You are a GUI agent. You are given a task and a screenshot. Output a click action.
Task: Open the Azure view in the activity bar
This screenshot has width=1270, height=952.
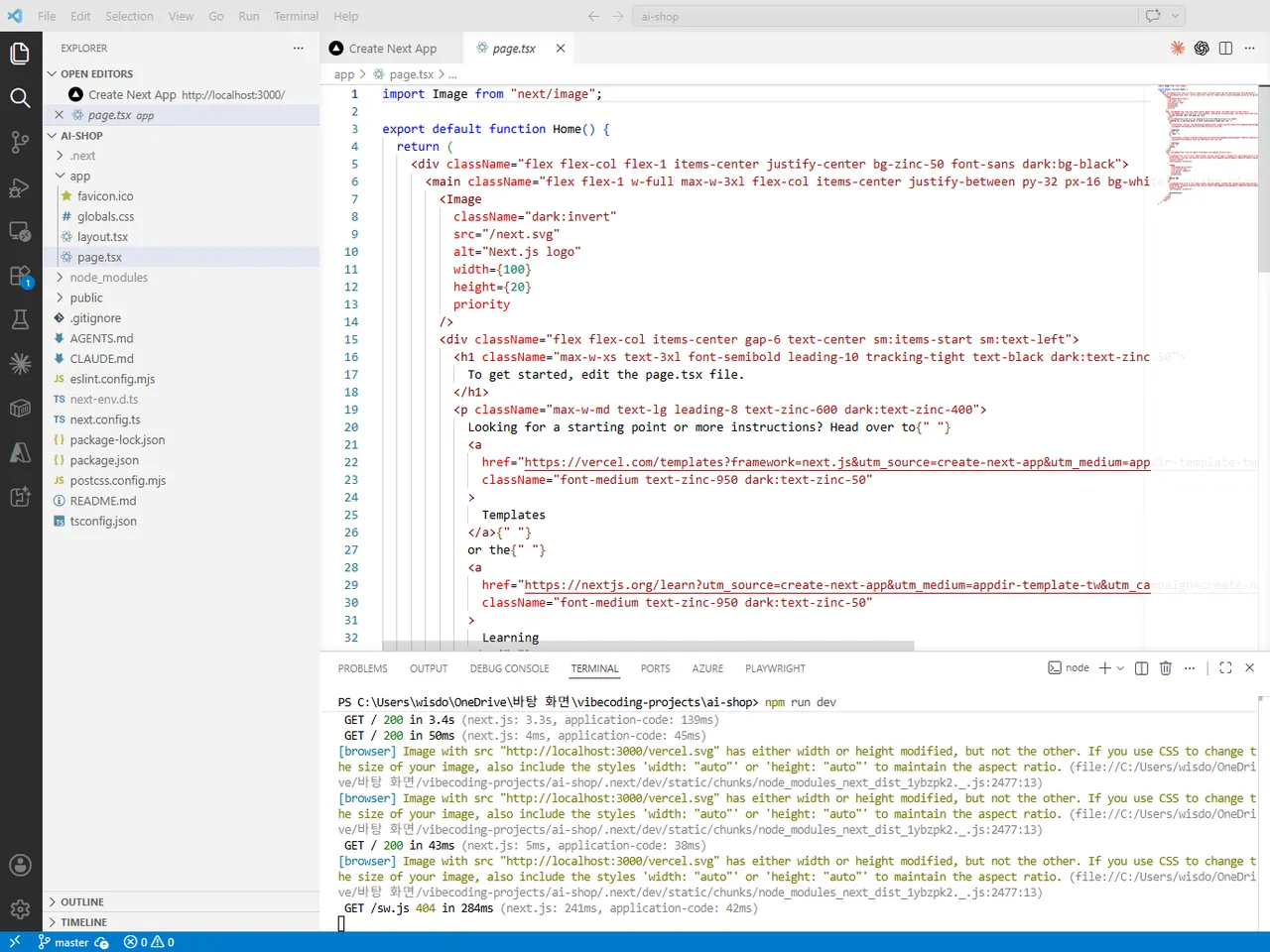pyautogui.click(x=20, y=452)
